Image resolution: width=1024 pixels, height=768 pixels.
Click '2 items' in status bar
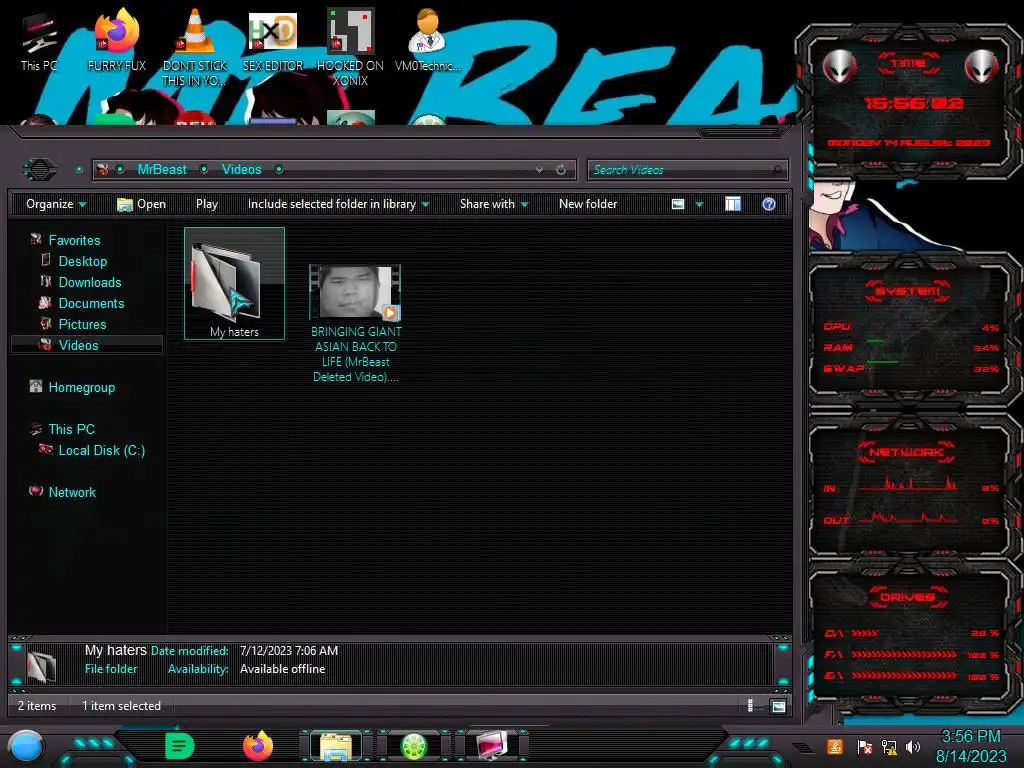click(x=37, y=705)
